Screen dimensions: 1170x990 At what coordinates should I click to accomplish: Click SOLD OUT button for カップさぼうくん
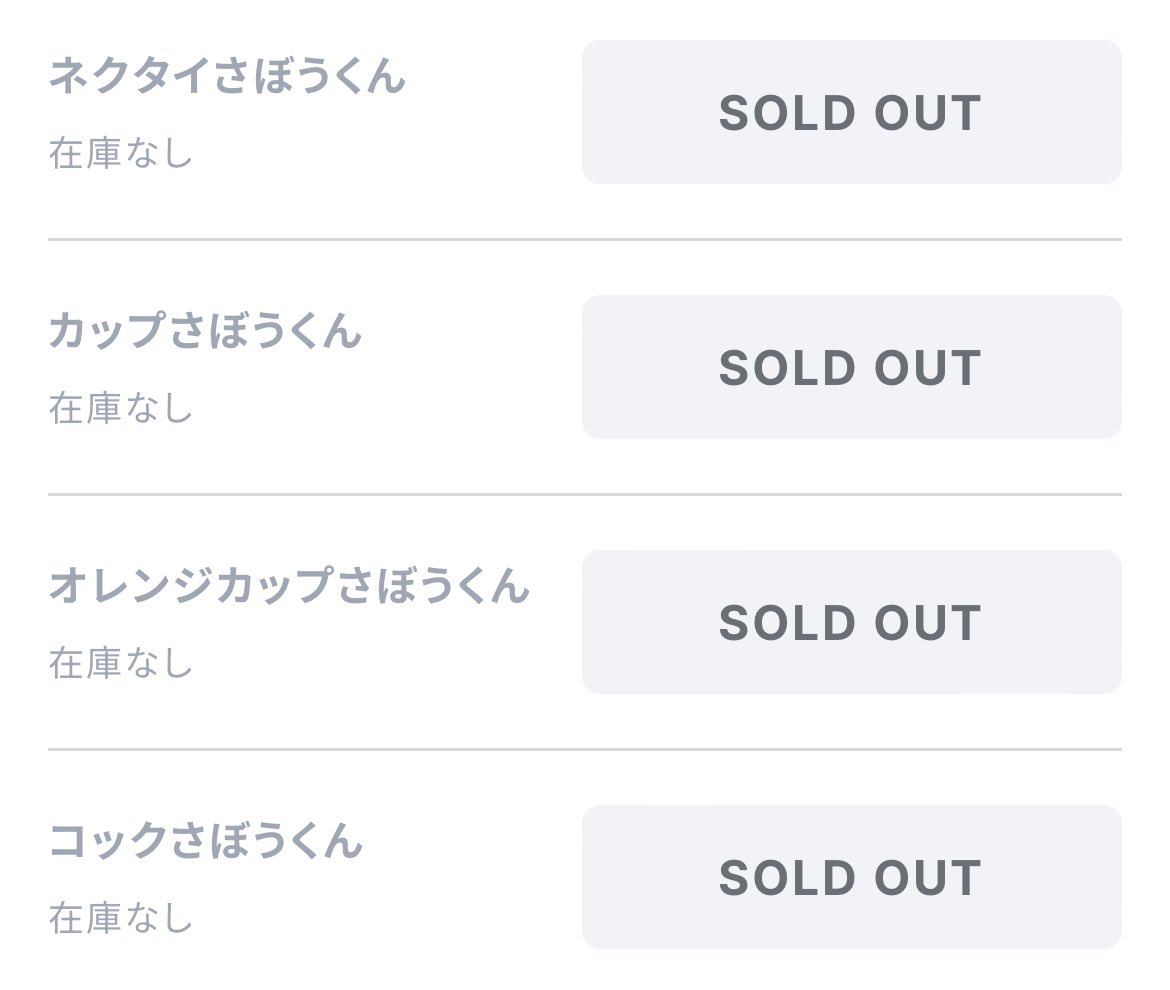tap(851, 367)
